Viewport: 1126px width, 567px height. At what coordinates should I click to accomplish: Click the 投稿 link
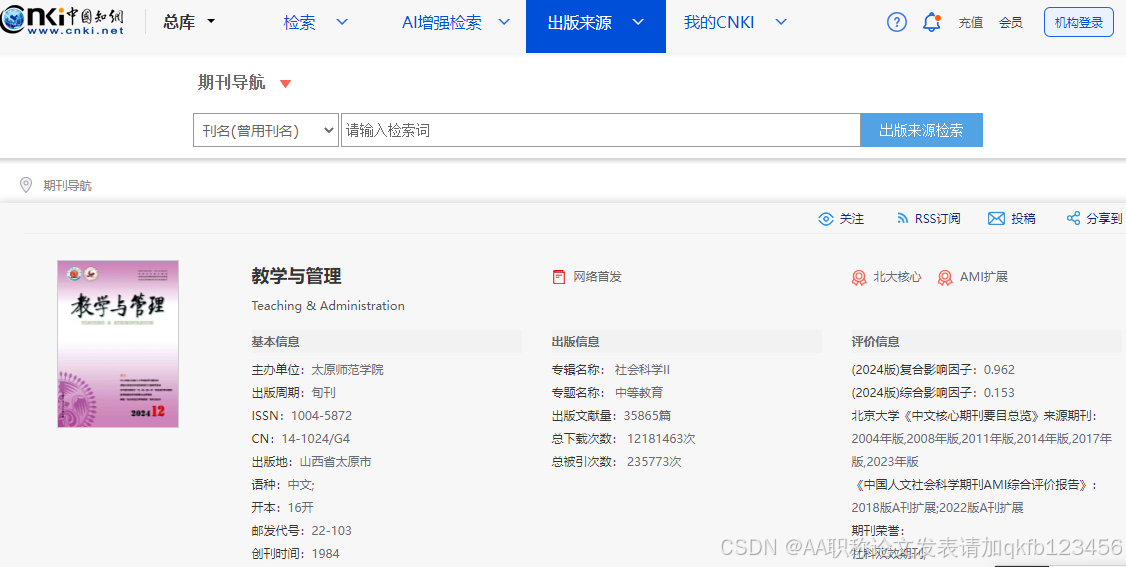(x=1023, y=219)
